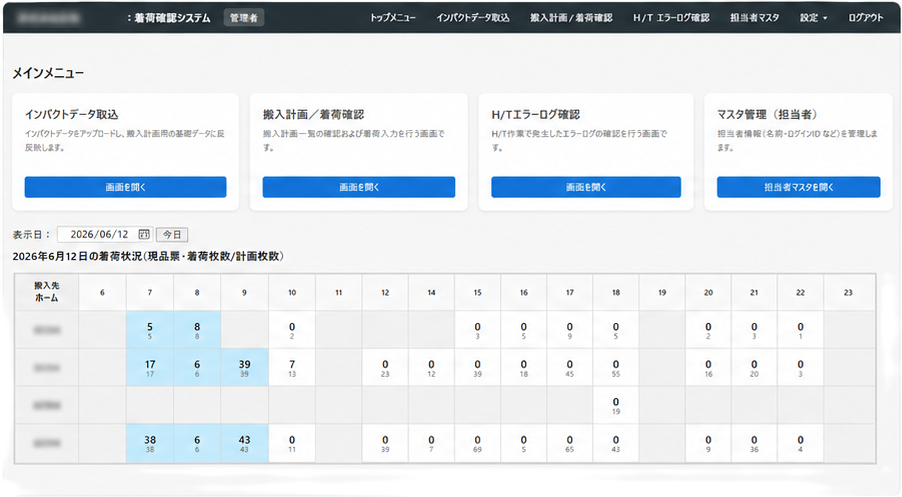Viewport: 902px width, 497px height.
Task: Click hour 8 cell showing 8 of 8
Action: [197, 330]
